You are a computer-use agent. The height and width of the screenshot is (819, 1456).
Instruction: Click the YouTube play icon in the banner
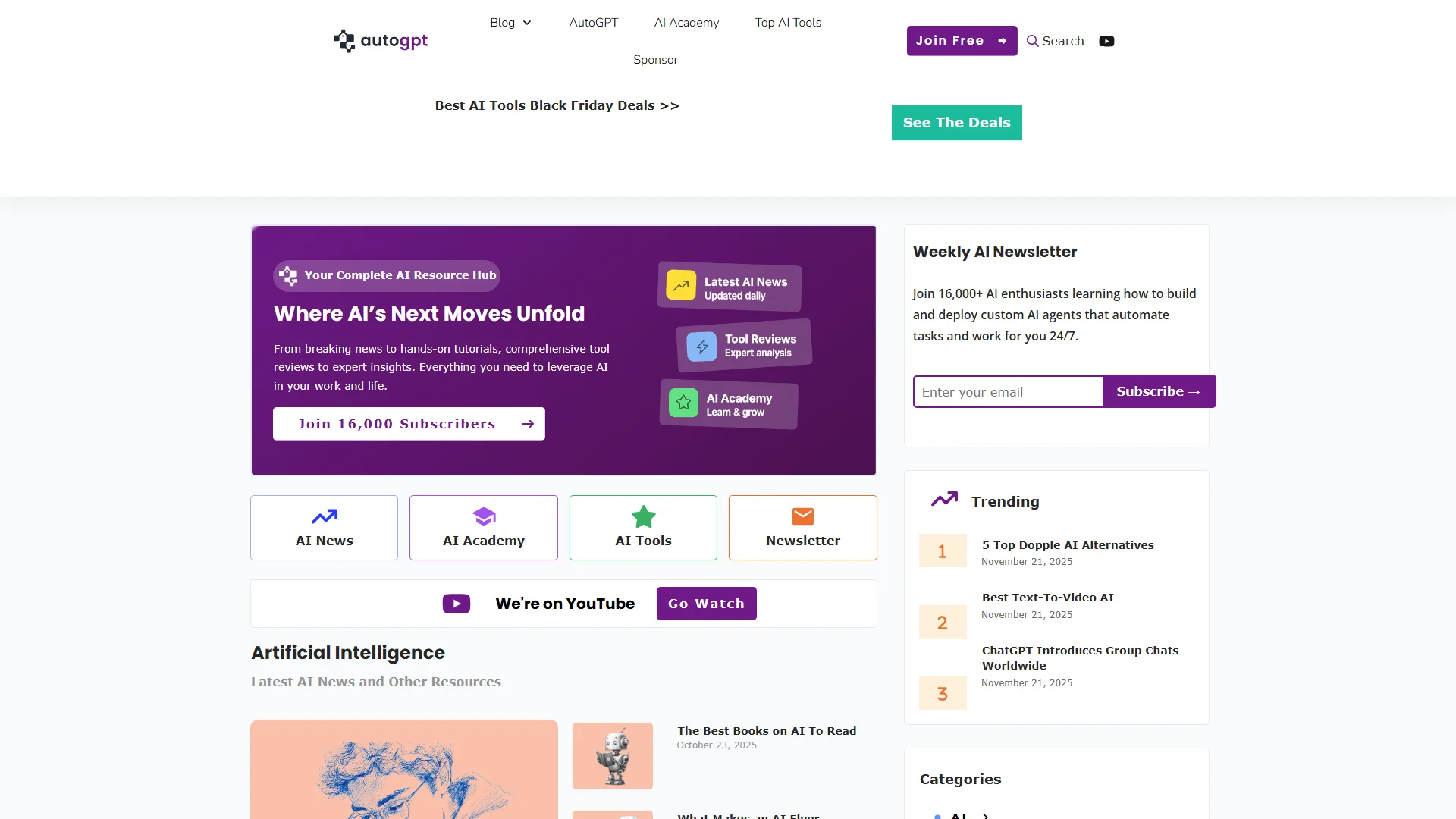456,603
